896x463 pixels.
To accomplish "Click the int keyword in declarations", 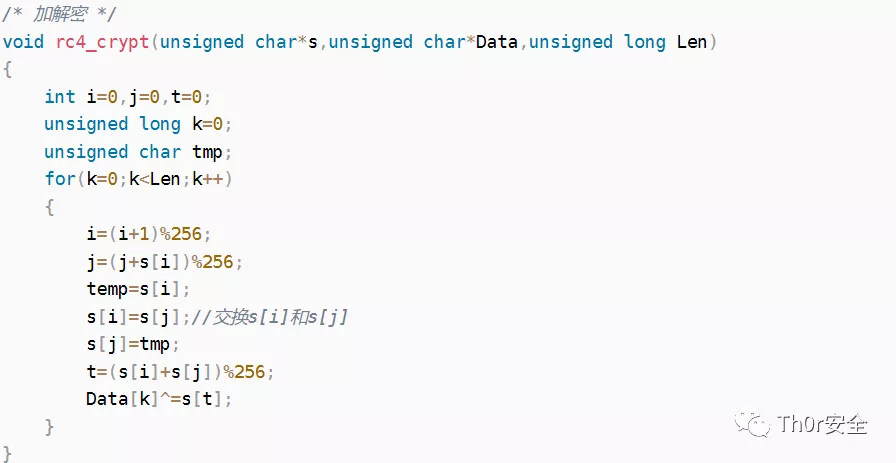I will pyautogui.click(x=60, y=97).
